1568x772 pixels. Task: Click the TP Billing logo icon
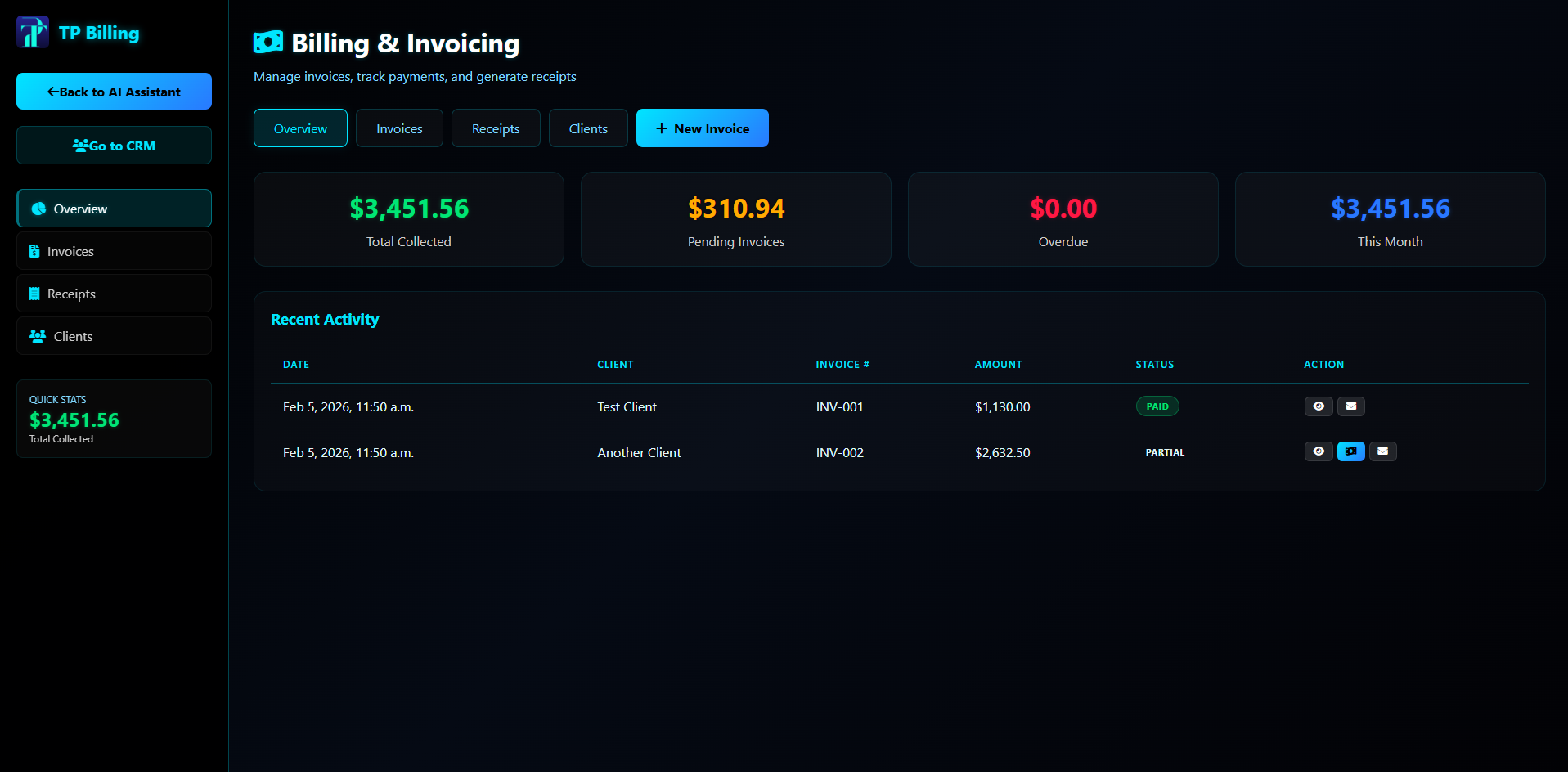[33, 33]
